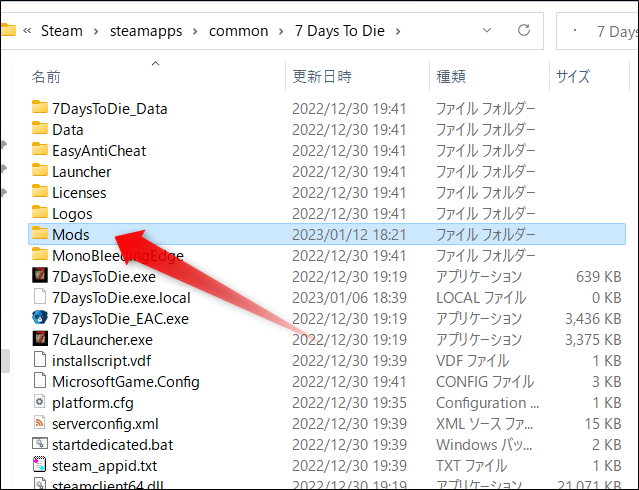Select the serverconfig.xml file name

tap(105, 424)
